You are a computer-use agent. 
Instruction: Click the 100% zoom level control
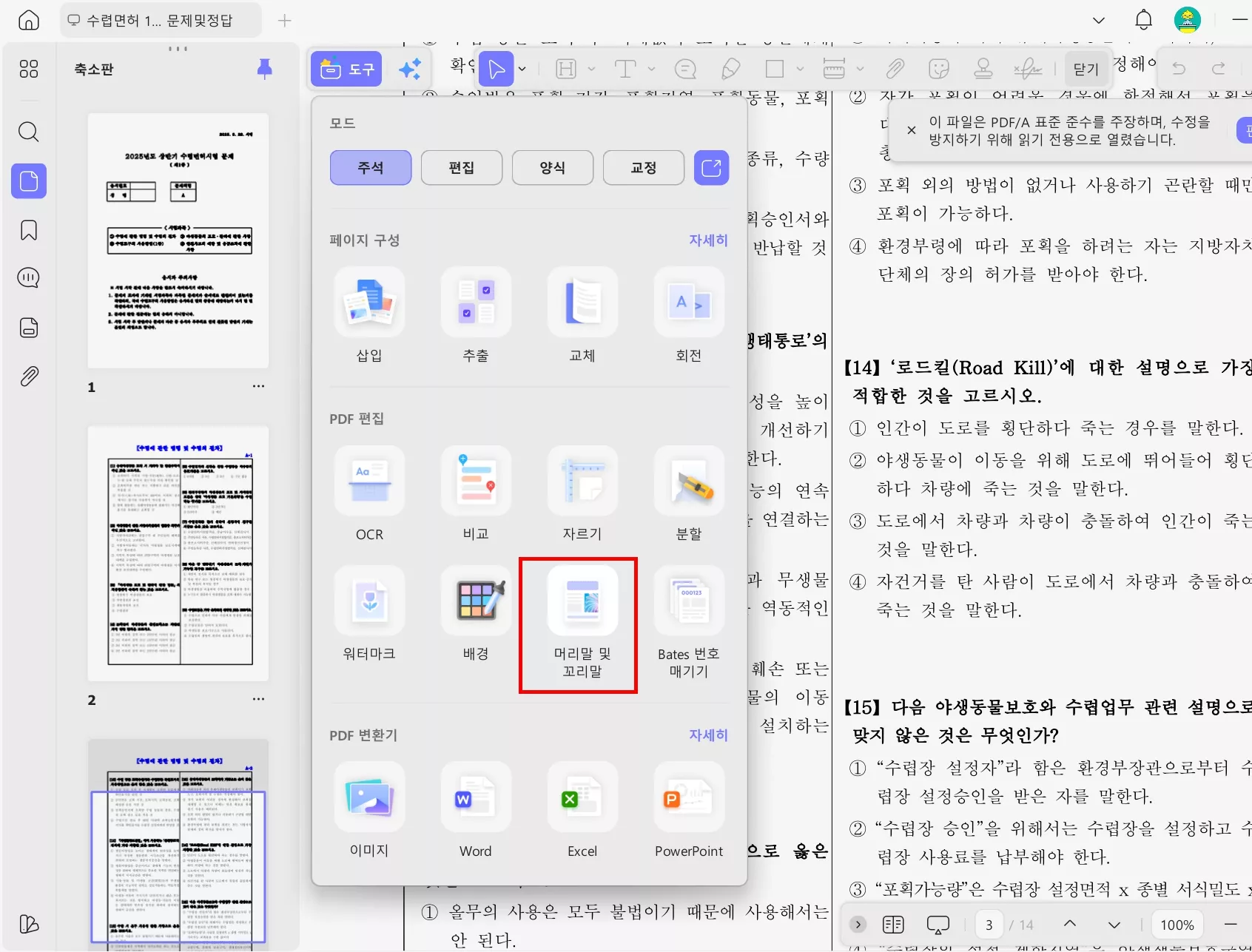tap(1177, 924)
